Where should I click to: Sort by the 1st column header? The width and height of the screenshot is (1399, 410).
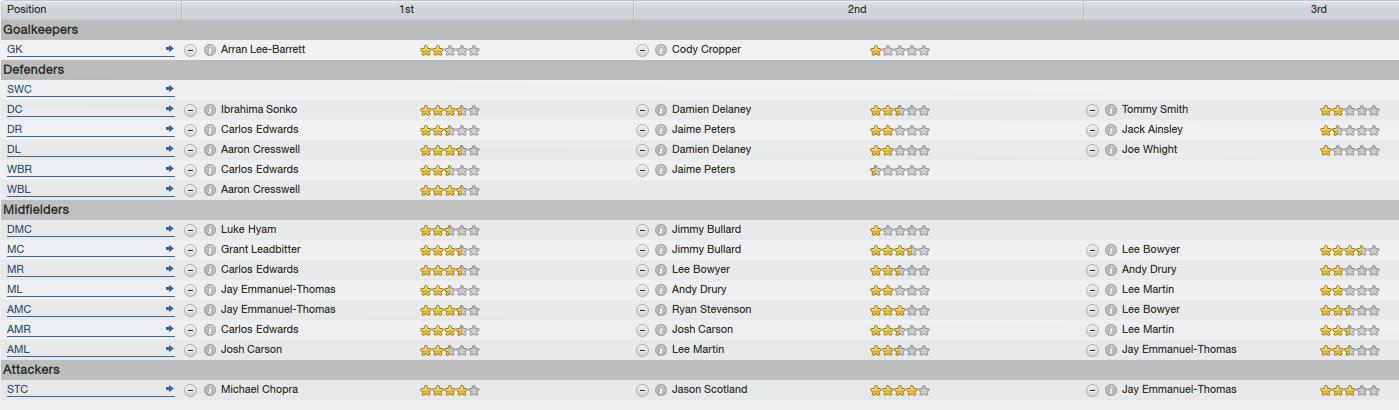[407, 9]
